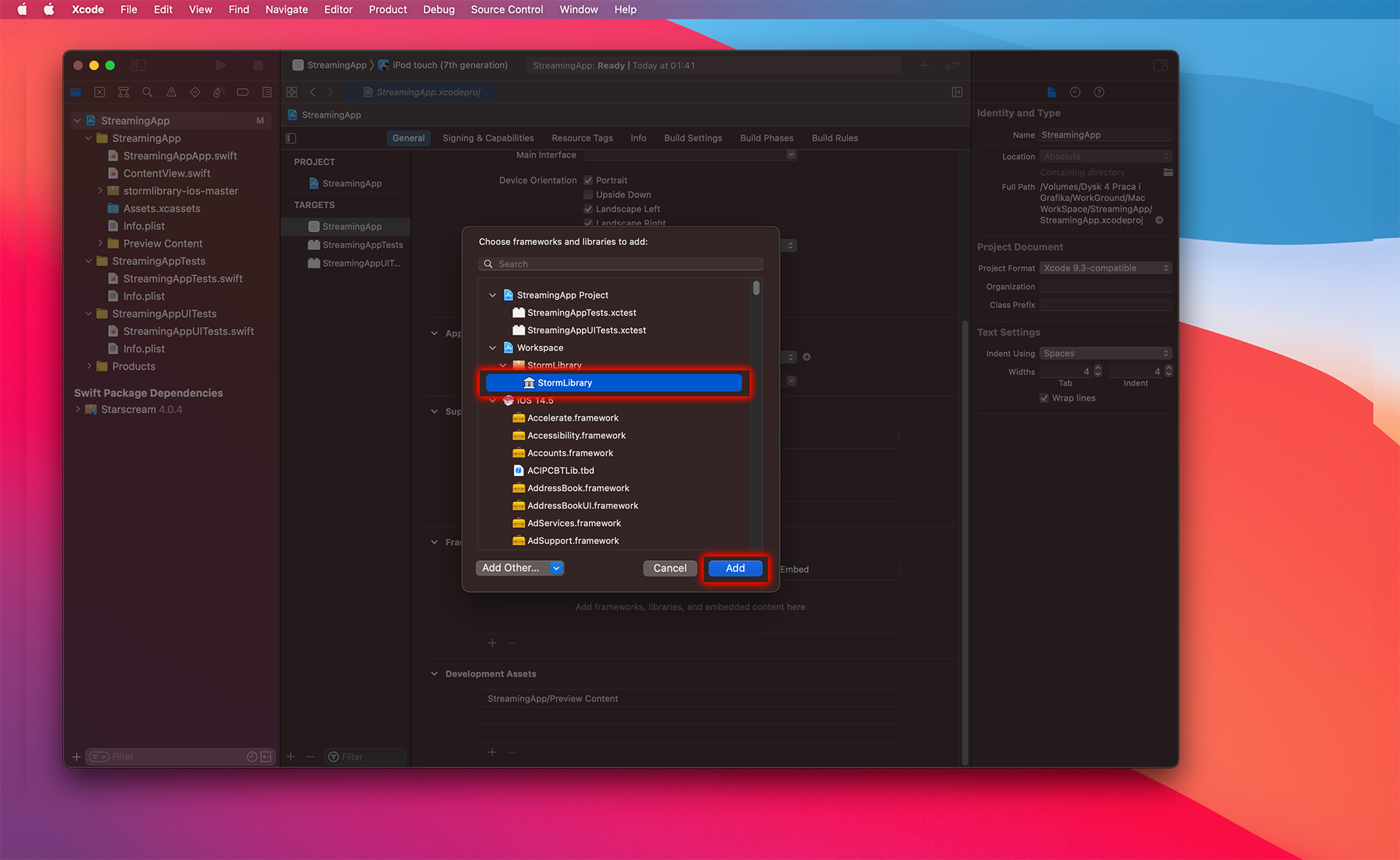
Task: Select StormLibrary library in the dialog
Action: 614,383
